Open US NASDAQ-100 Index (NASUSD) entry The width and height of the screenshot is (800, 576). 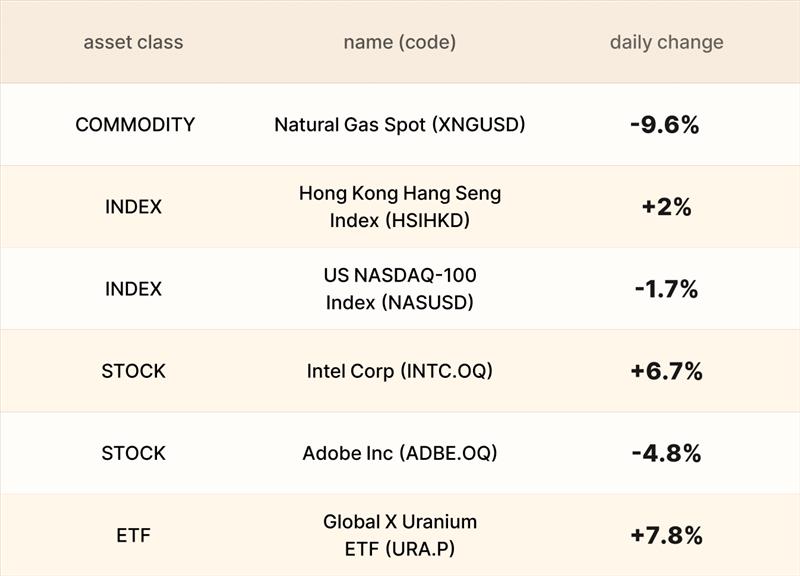point(399,289)
